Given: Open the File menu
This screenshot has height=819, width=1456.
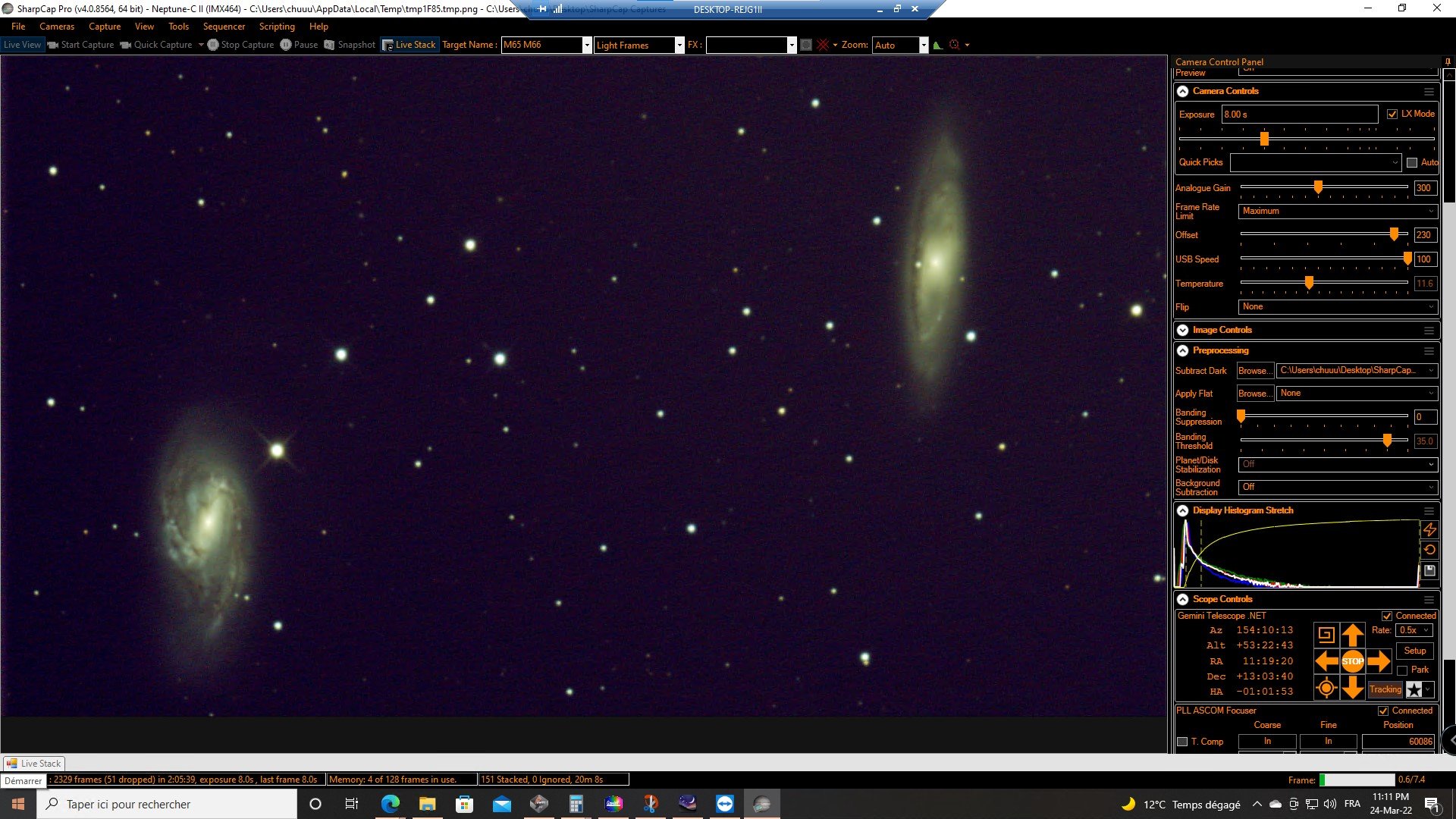Looking at the screenshot, I should [18, 27].
